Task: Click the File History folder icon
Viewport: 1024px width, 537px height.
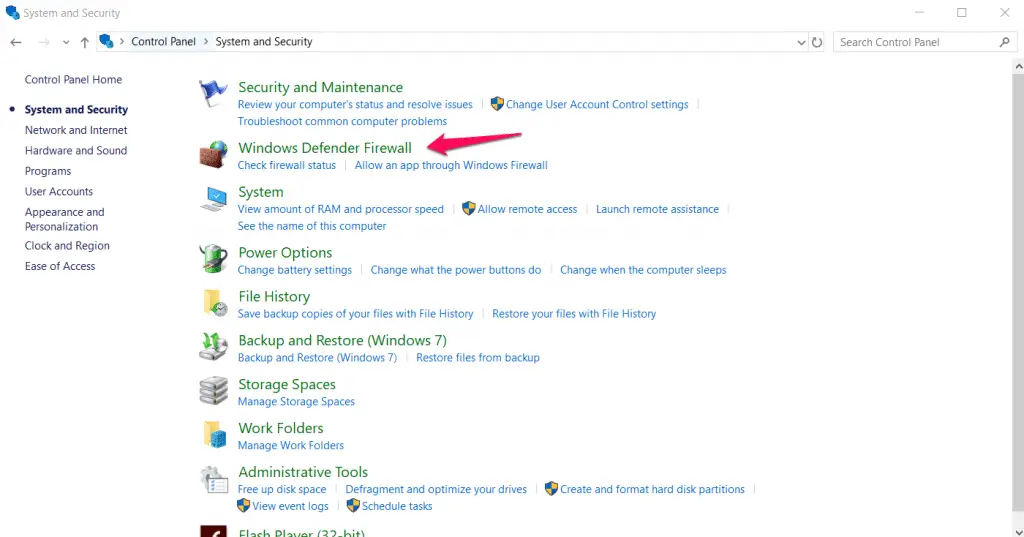Action: pos(213,303)
